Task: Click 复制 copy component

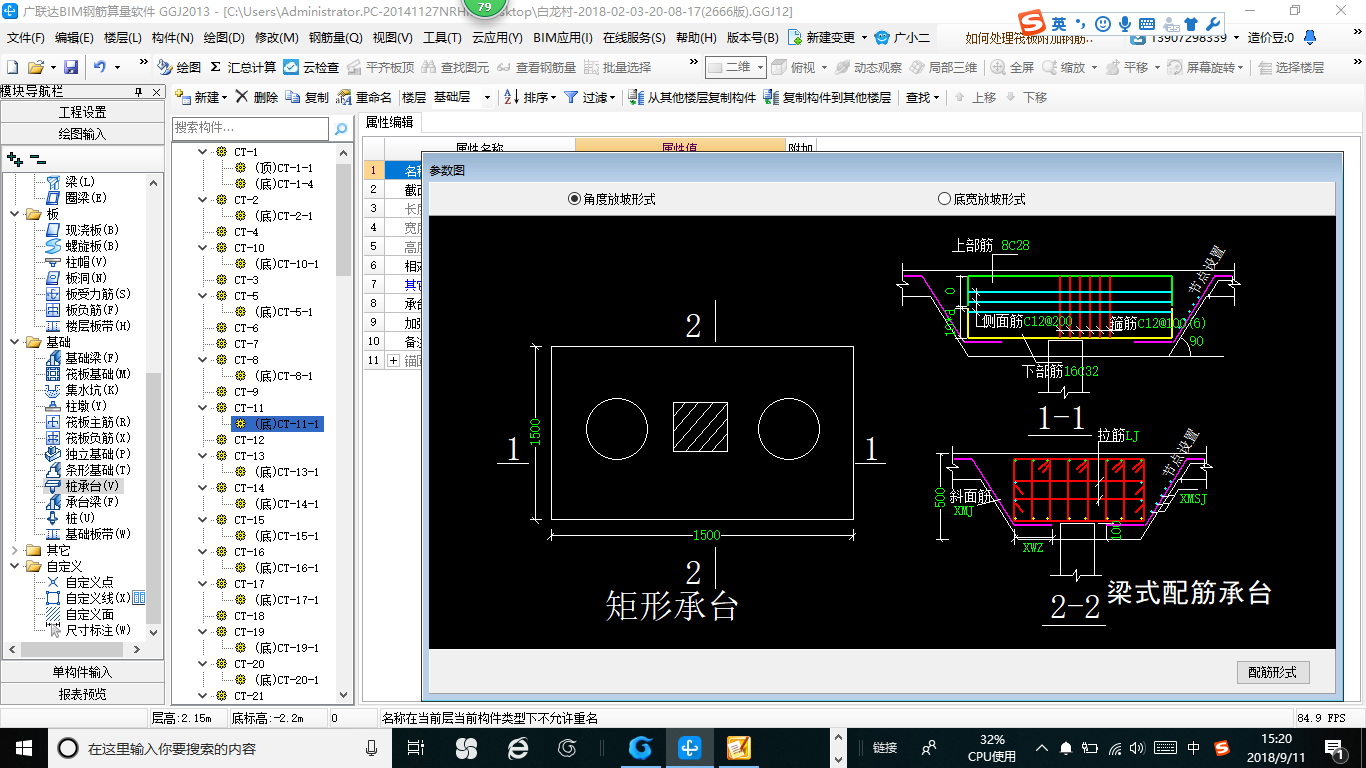Action: point(307,97)
